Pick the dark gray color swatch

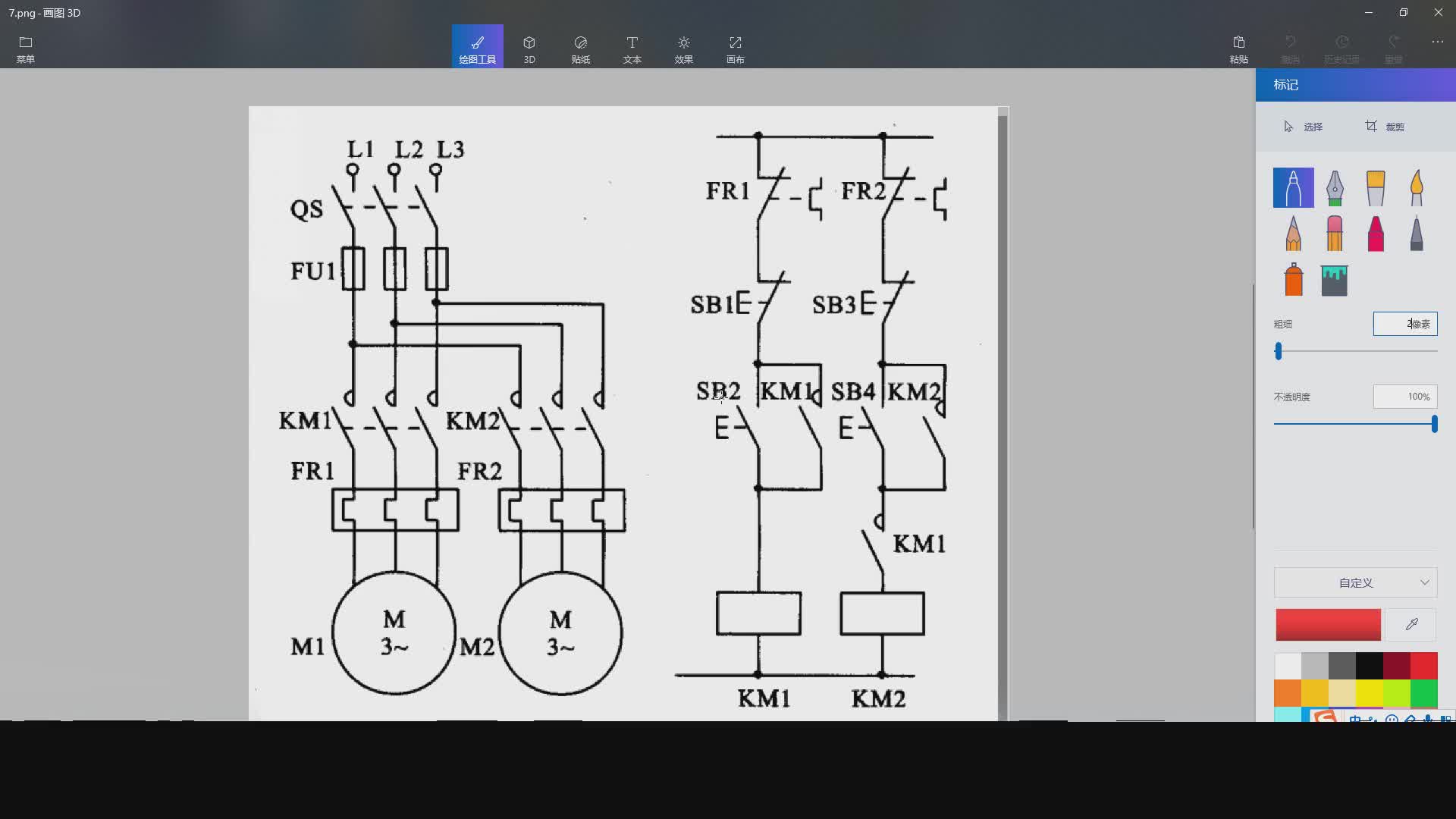(1342, 666)
